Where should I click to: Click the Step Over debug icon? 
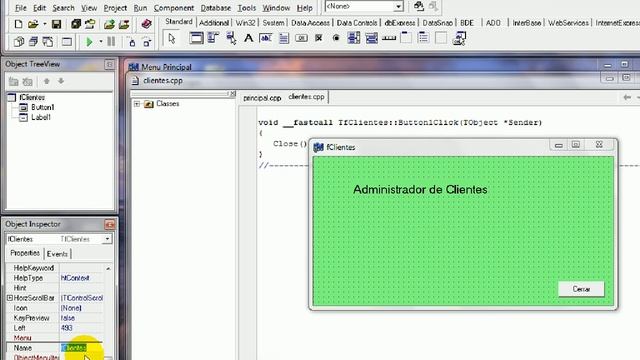pyautogui.click(x=147, y=42)
